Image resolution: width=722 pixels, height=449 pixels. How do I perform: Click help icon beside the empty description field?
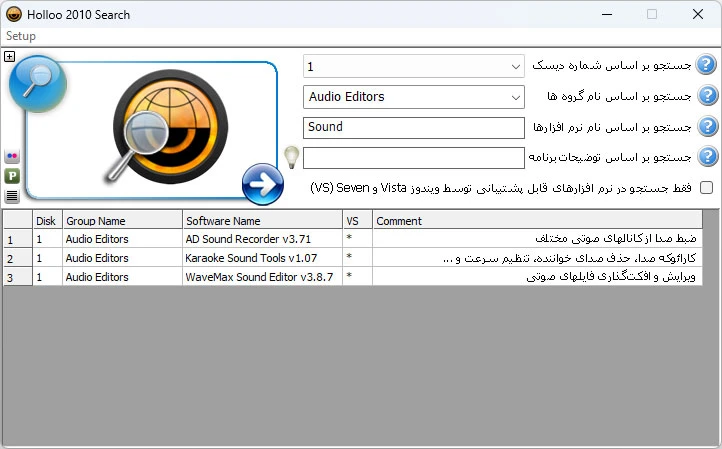click(x=708, y=157)
